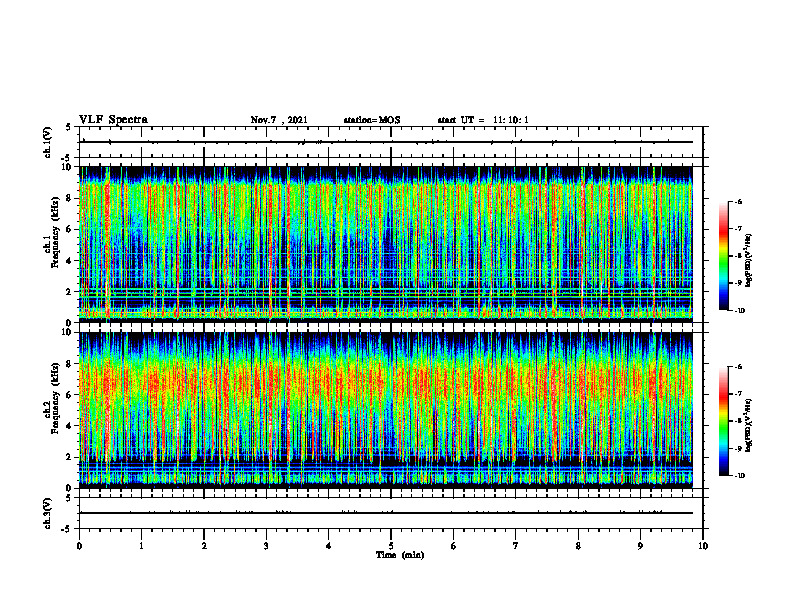
Task: Click the ch.1 voltage waveform trace
Action: pyautogui.click(x=386, y=142)
